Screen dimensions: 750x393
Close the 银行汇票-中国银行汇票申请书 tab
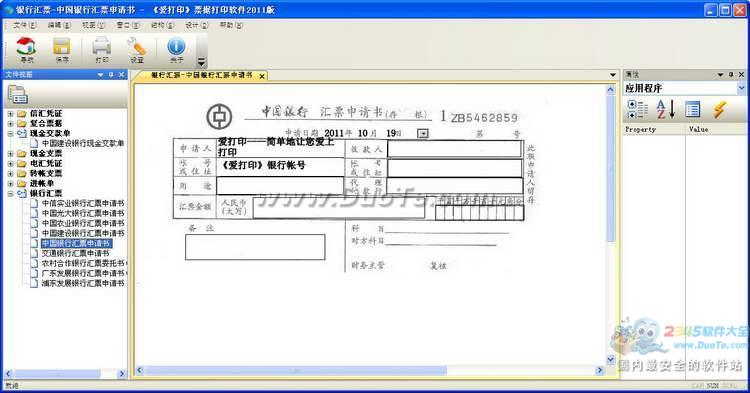262,76
